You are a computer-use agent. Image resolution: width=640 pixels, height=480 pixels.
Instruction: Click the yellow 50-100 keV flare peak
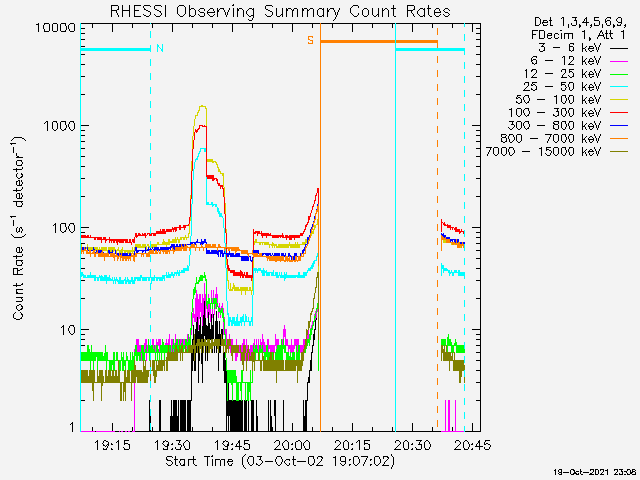coord(202,107)
